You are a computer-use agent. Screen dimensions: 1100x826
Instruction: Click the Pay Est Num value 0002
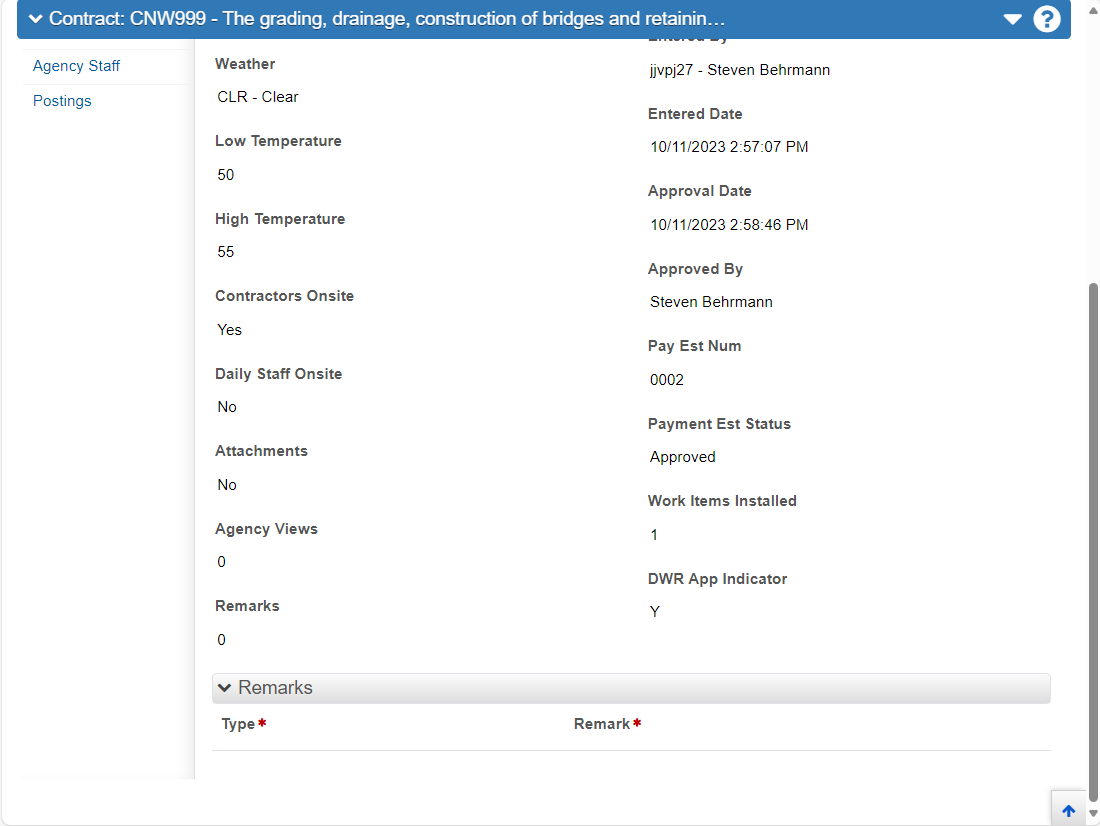[666, 380]
